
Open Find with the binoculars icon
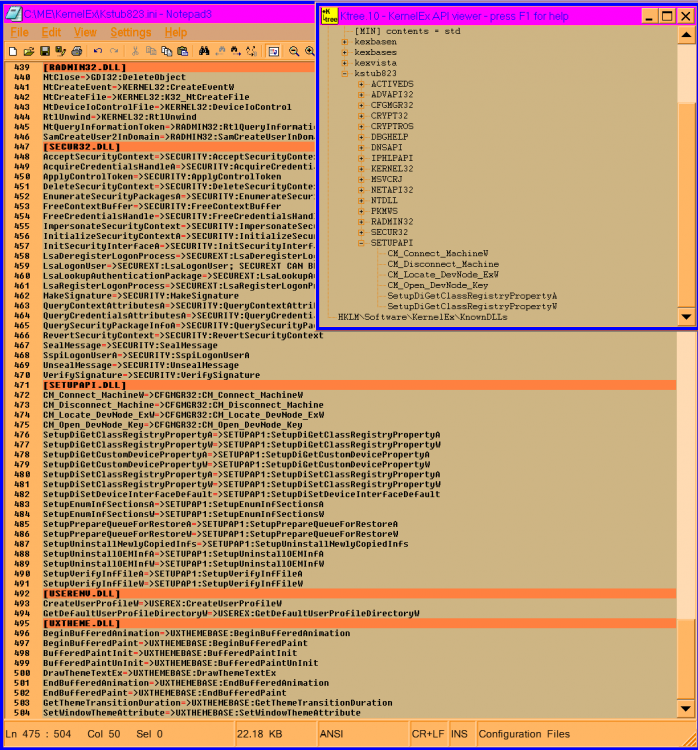pos(203,51)
